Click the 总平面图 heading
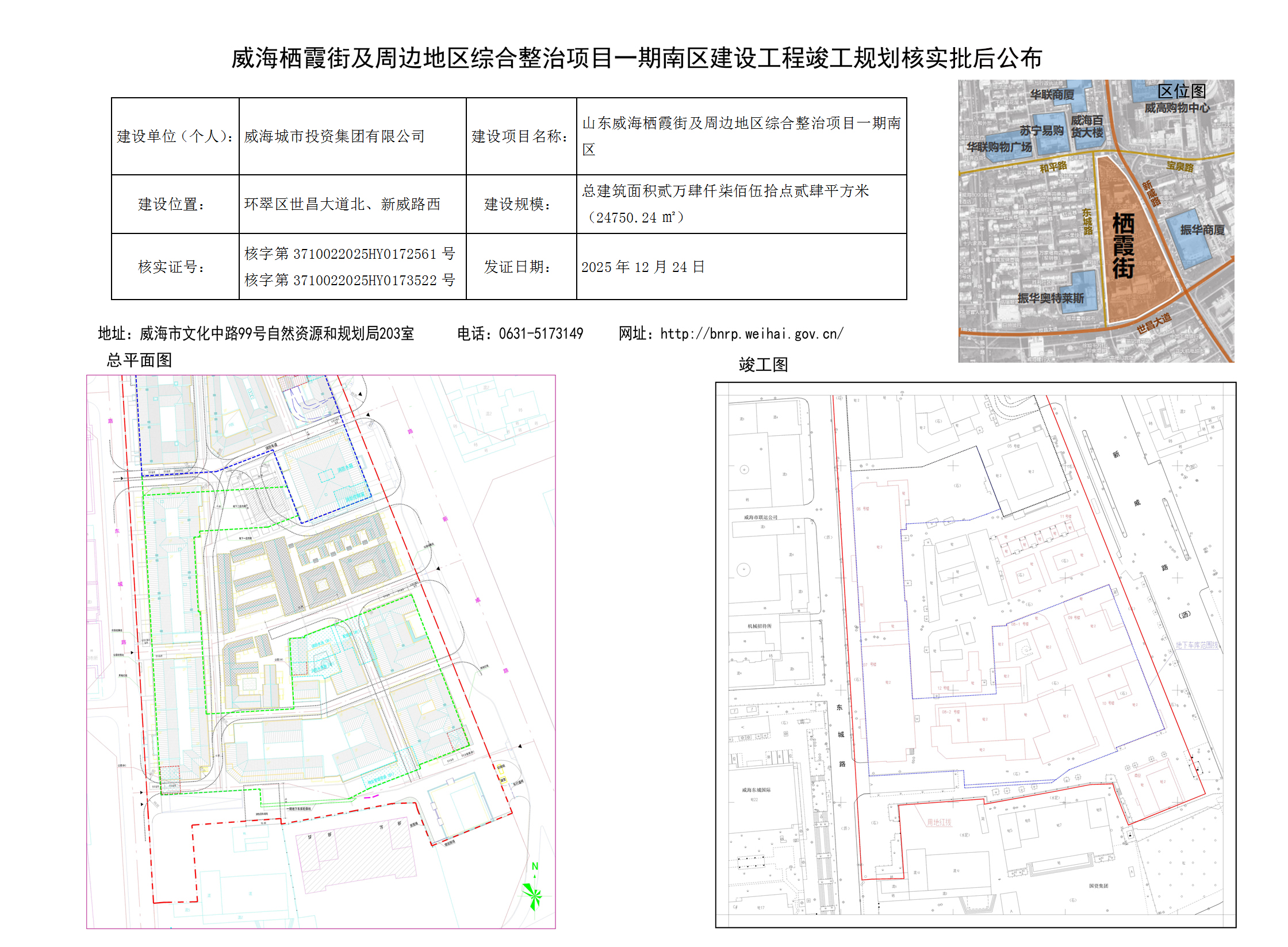This screenshot has width=1288, height=947. click(x=139, y=361)
